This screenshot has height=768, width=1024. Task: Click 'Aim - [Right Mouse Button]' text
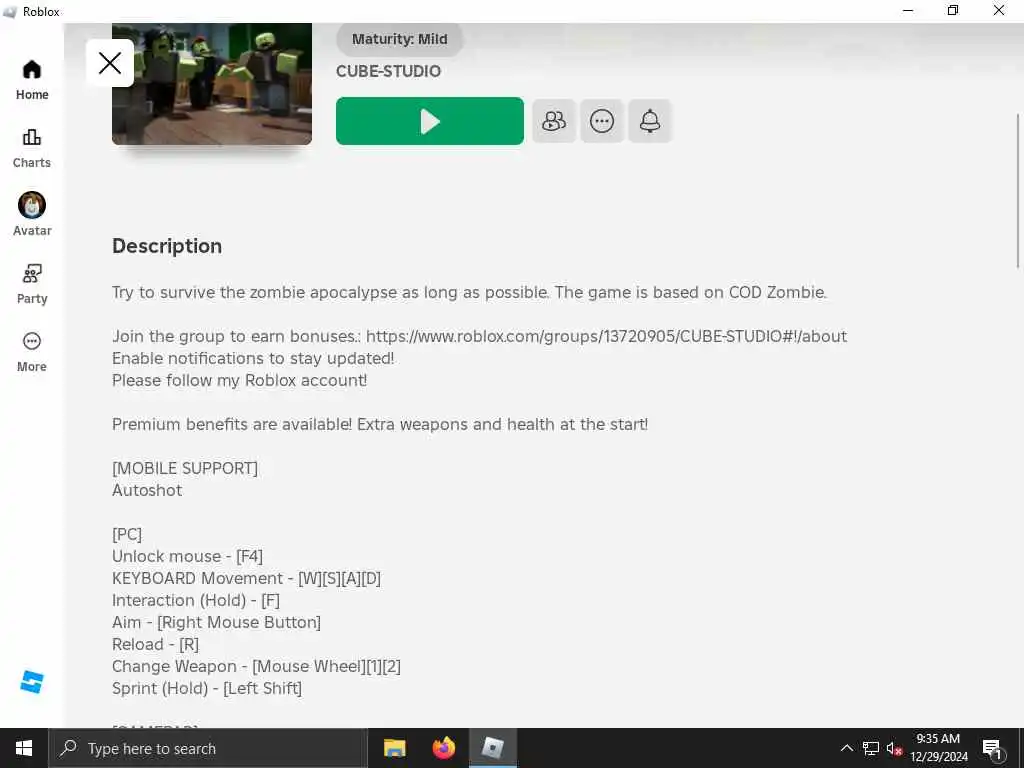[216, 622]
